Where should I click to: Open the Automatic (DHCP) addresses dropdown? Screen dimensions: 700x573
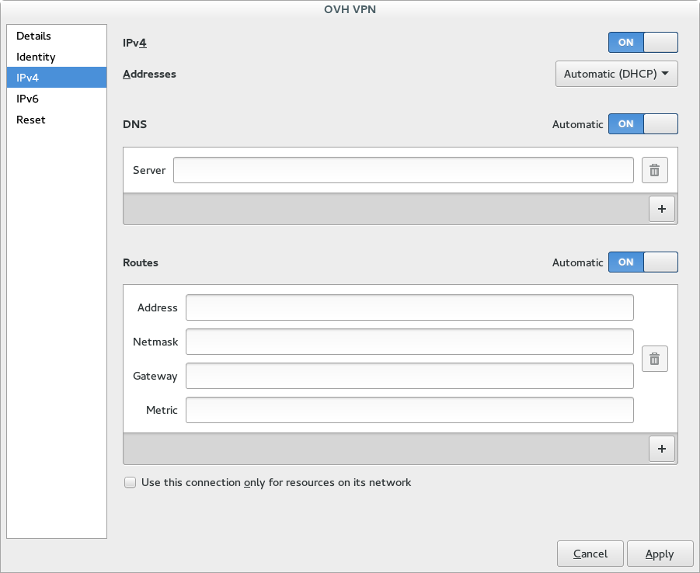(x=616, y=74)
